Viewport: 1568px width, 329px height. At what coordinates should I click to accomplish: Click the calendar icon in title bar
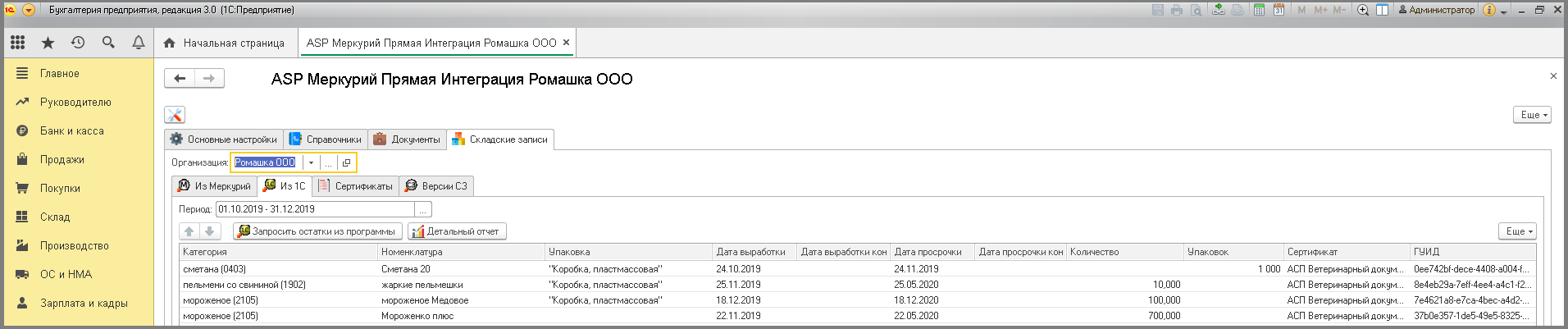pyautogui.click(x=1279, y=10)
